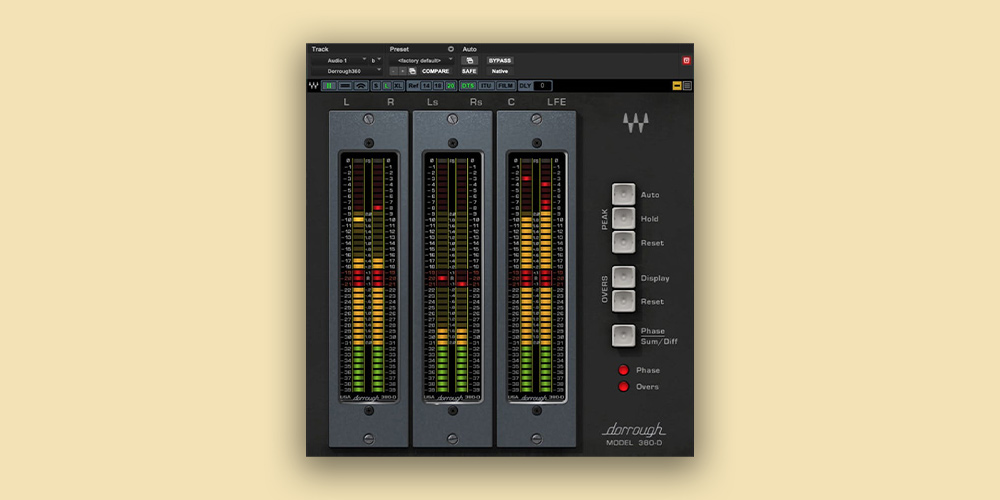Toggle the SAFE automation button
Screen dimensions: 1000x500
click(x=469, y=71)
